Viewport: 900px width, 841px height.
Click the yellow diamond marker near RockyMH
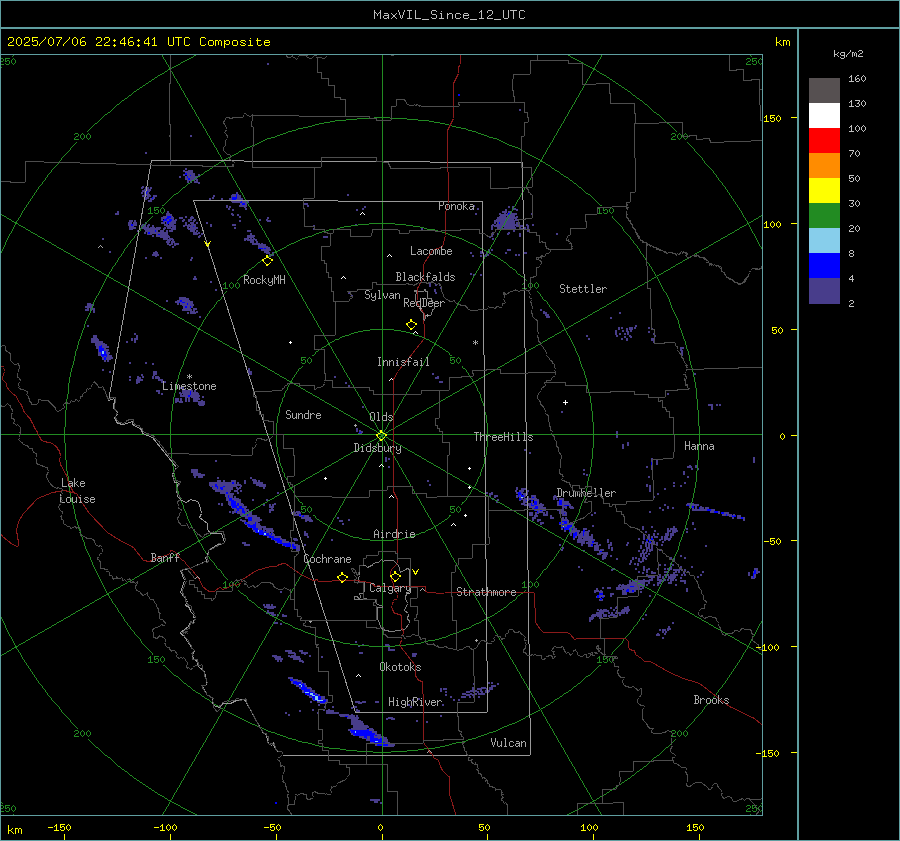[x=267, y=261]
